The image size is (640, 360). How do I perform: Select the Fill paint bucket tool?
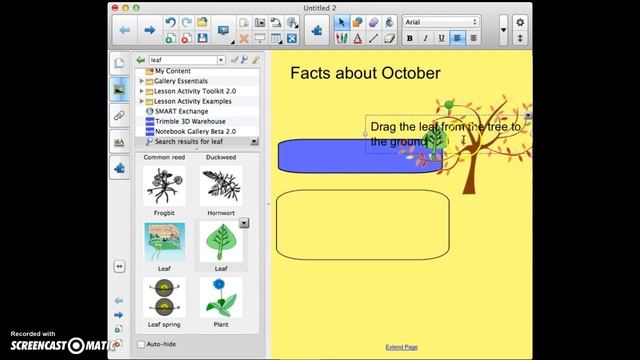click(389, 22)
